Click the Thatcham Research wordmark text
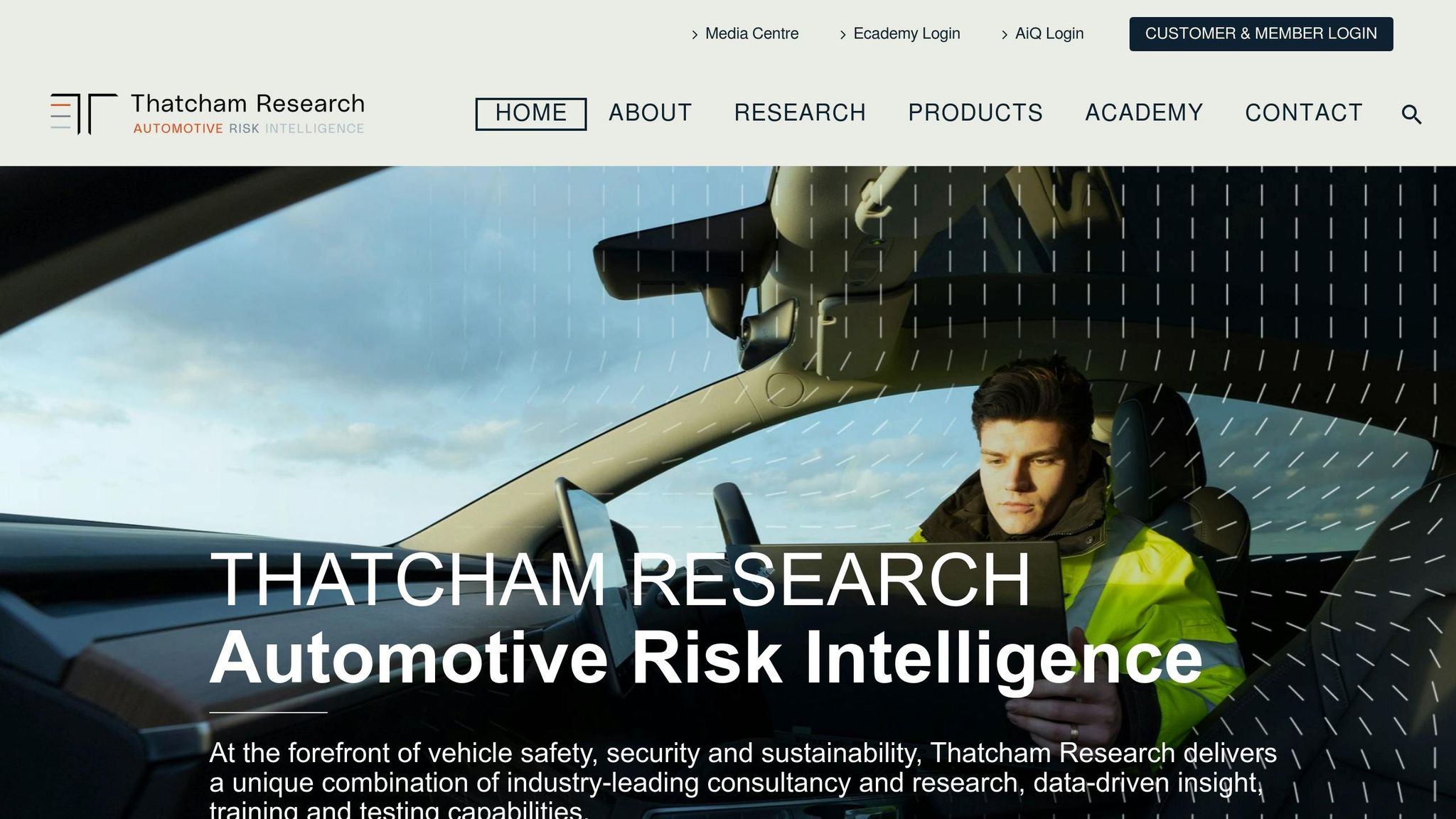Image resolution: width=1456 pixels, height=819 pixels. coord(247,104)
